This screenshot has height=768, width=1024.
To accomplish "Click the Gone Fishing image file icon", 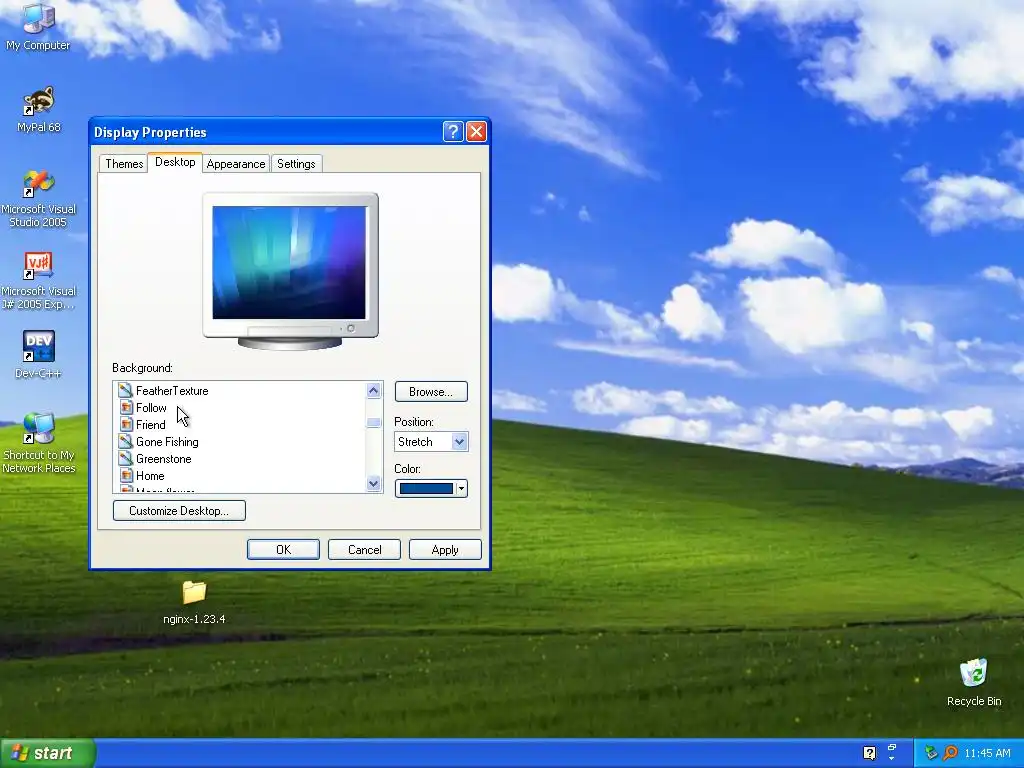I will pyautogui.click(x=125, y=441).
